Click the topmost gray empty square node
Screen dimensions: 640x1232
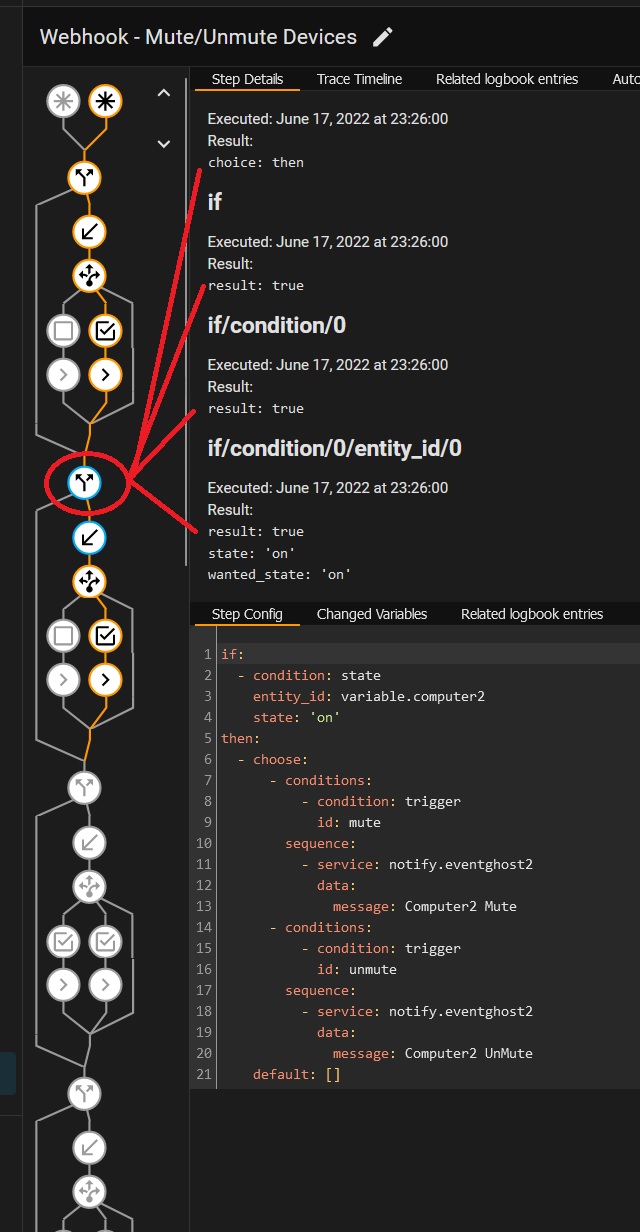coord(64,329)
